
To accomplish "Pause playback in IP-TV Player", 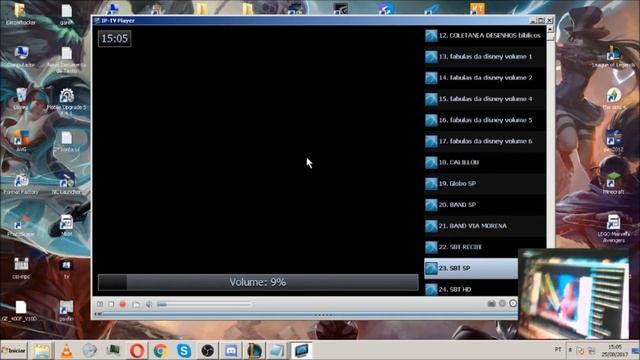I will (x=100, y=304).
